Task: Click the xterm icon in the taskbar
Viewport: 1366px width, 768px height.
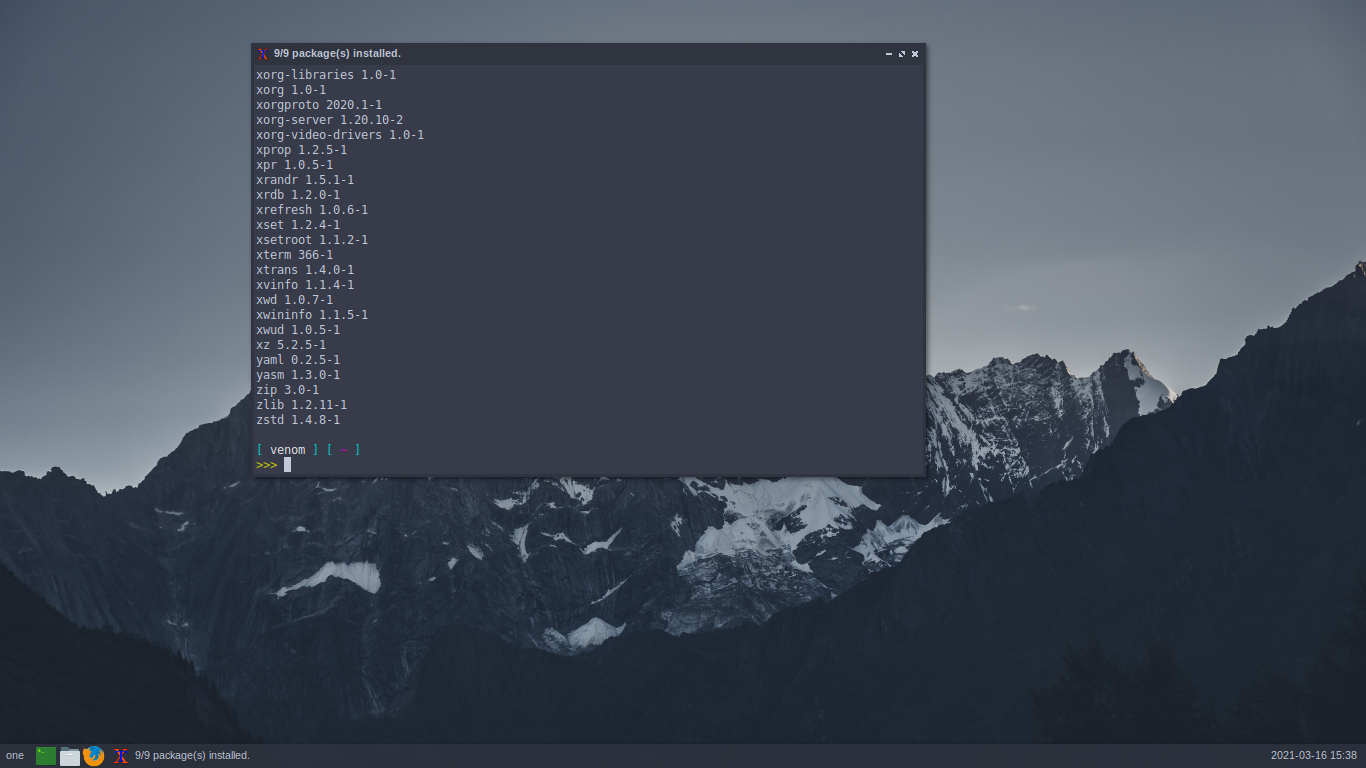Action: [x=121, y=756]
